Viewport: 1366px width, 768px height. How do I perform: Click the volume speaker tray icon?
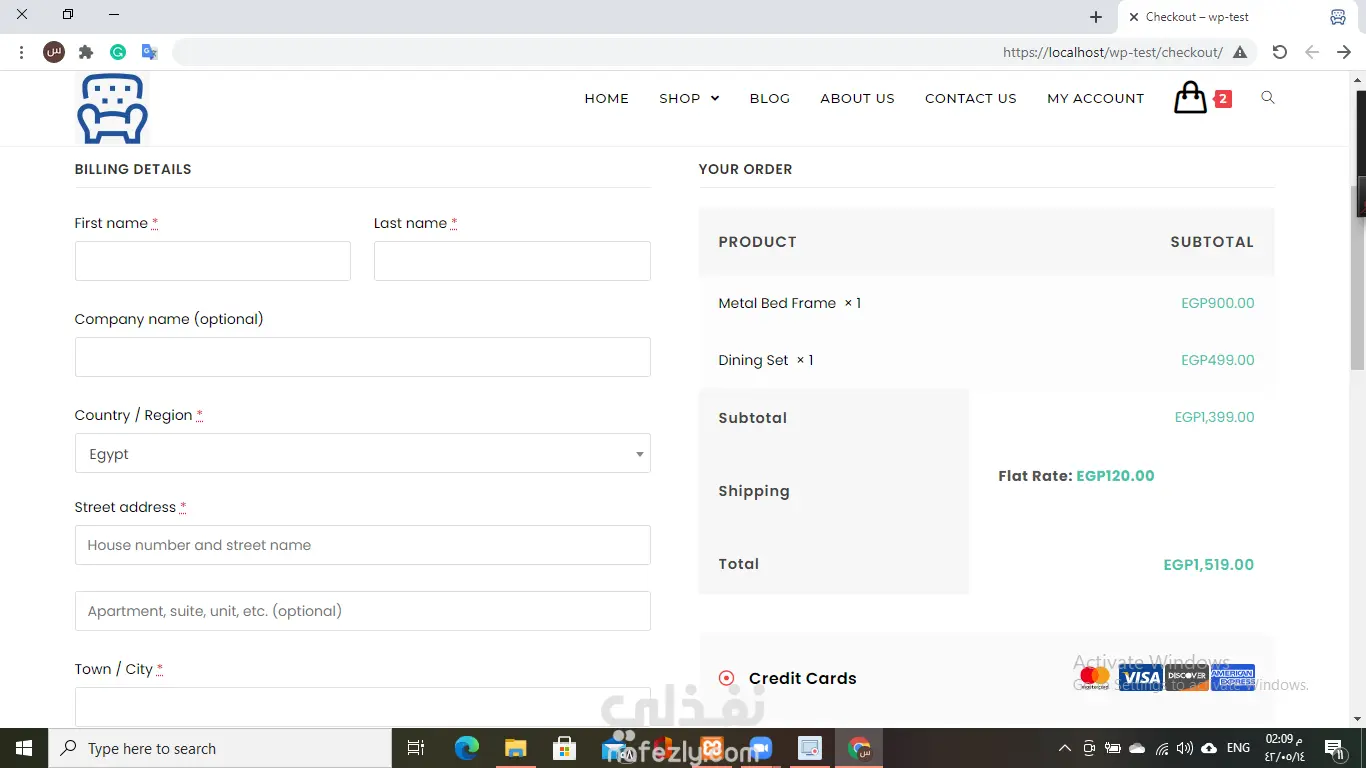click(1185, 748)
